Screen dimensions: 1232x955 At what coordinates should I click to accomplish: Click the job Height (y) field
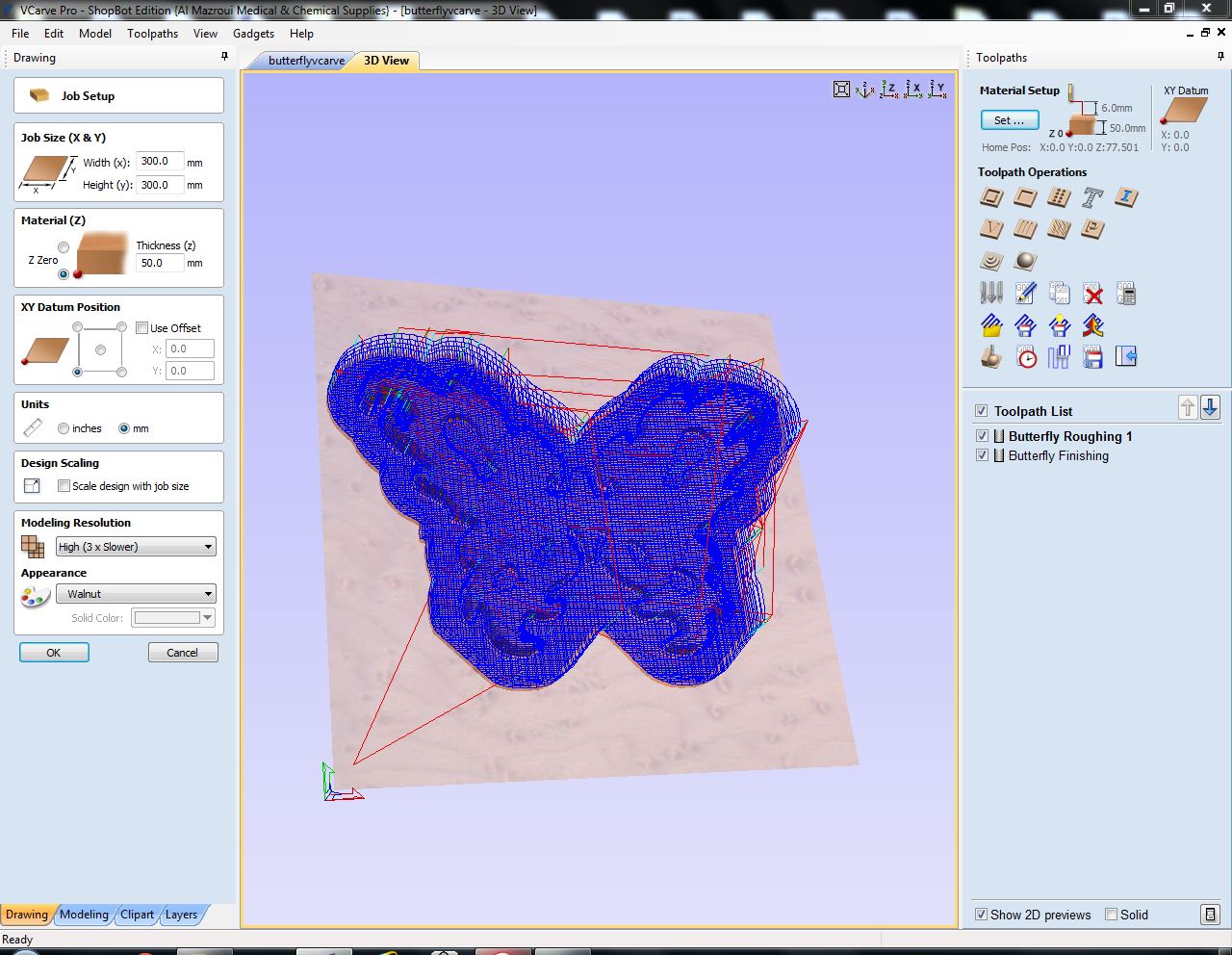[159, 185]
